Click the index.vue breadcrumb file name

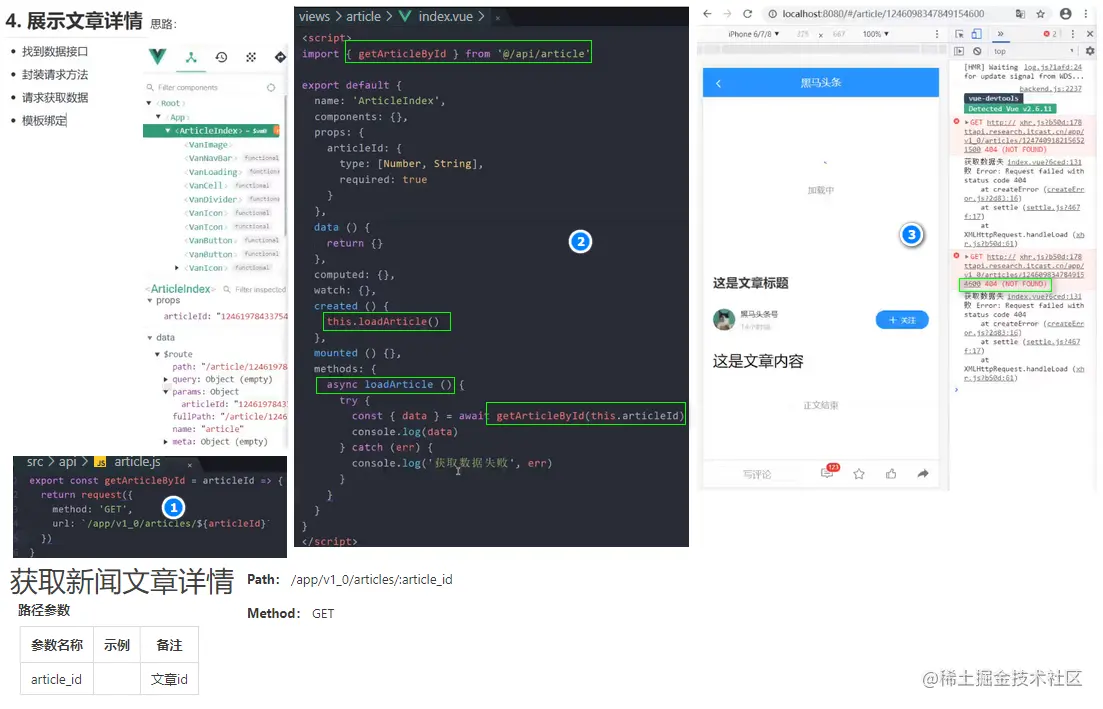click(x=445, y=16)
